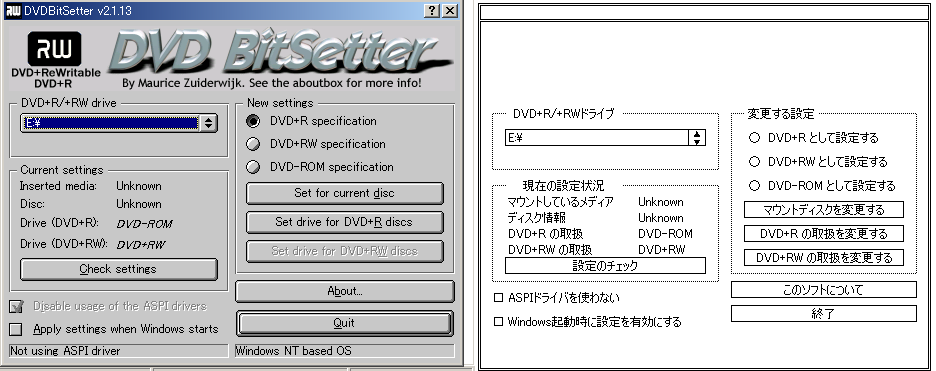Click the DVD+ReWritable RW logo

coord(54,49)
